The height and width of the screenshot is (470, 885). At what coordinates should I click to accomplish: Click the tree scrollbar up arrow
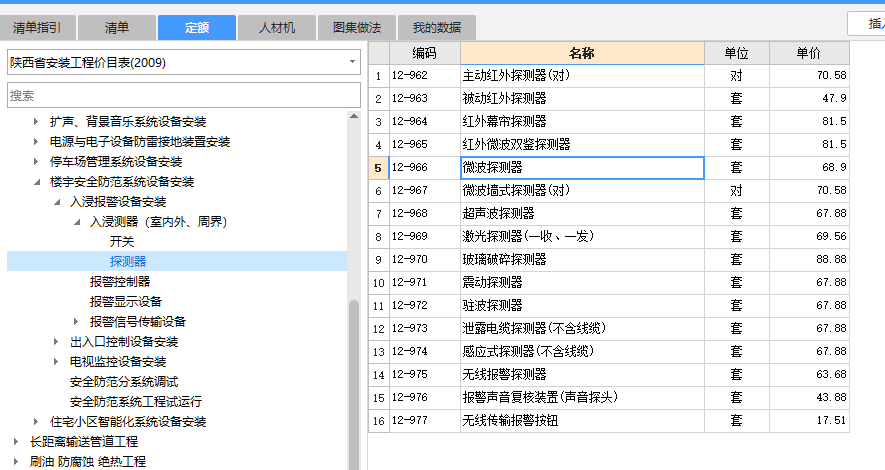[354, 116]
